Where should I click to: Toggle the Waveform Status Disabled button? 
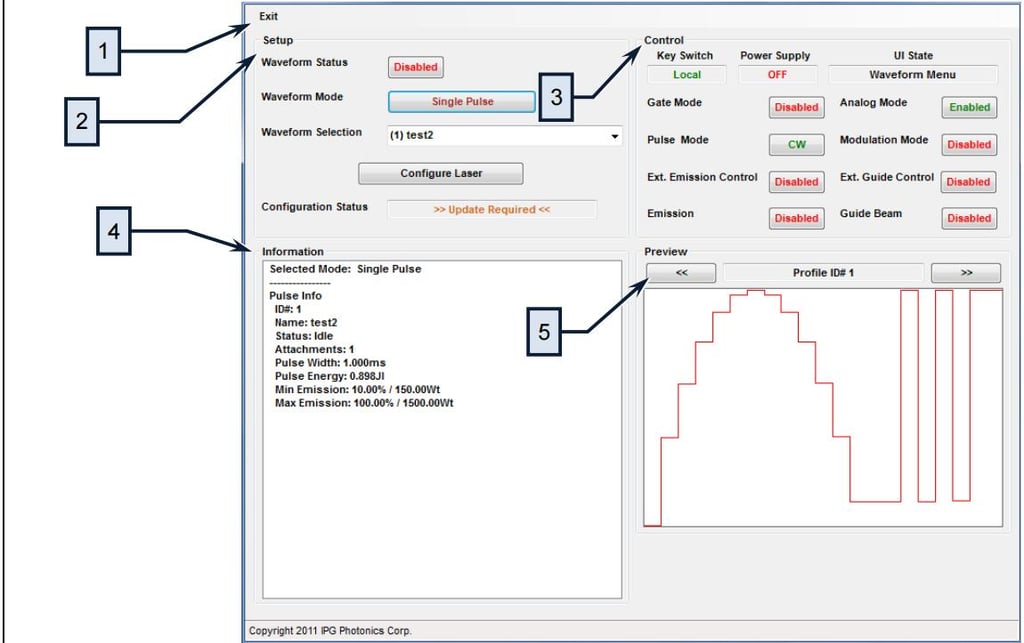pos(415,67)
